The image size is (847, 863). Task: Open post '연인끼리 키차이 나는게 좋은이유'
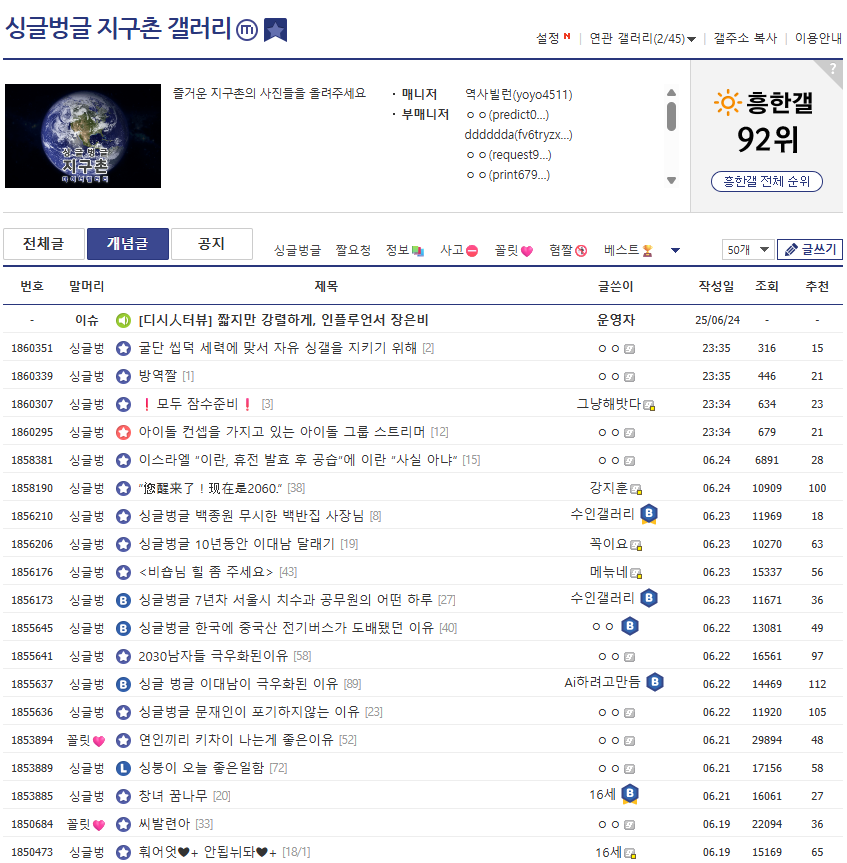tap(236, 740)
